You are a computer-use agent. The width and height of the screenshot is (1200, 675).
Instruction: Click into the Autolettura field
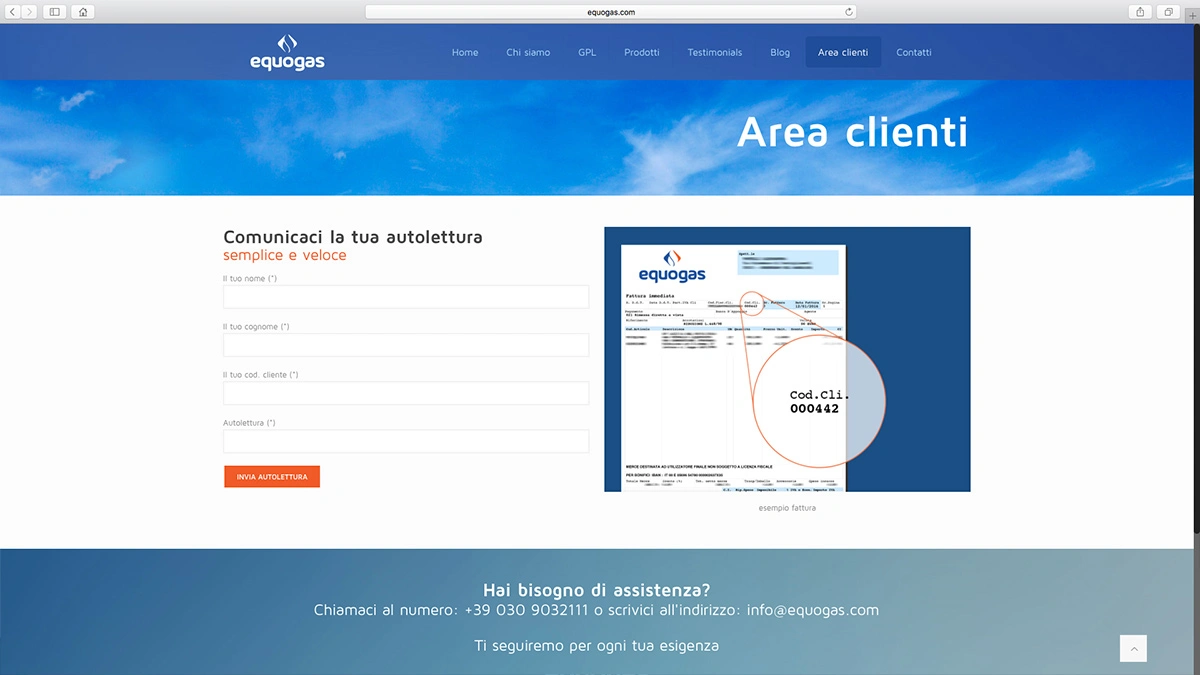pyautogui.click(x=406, y=441)
